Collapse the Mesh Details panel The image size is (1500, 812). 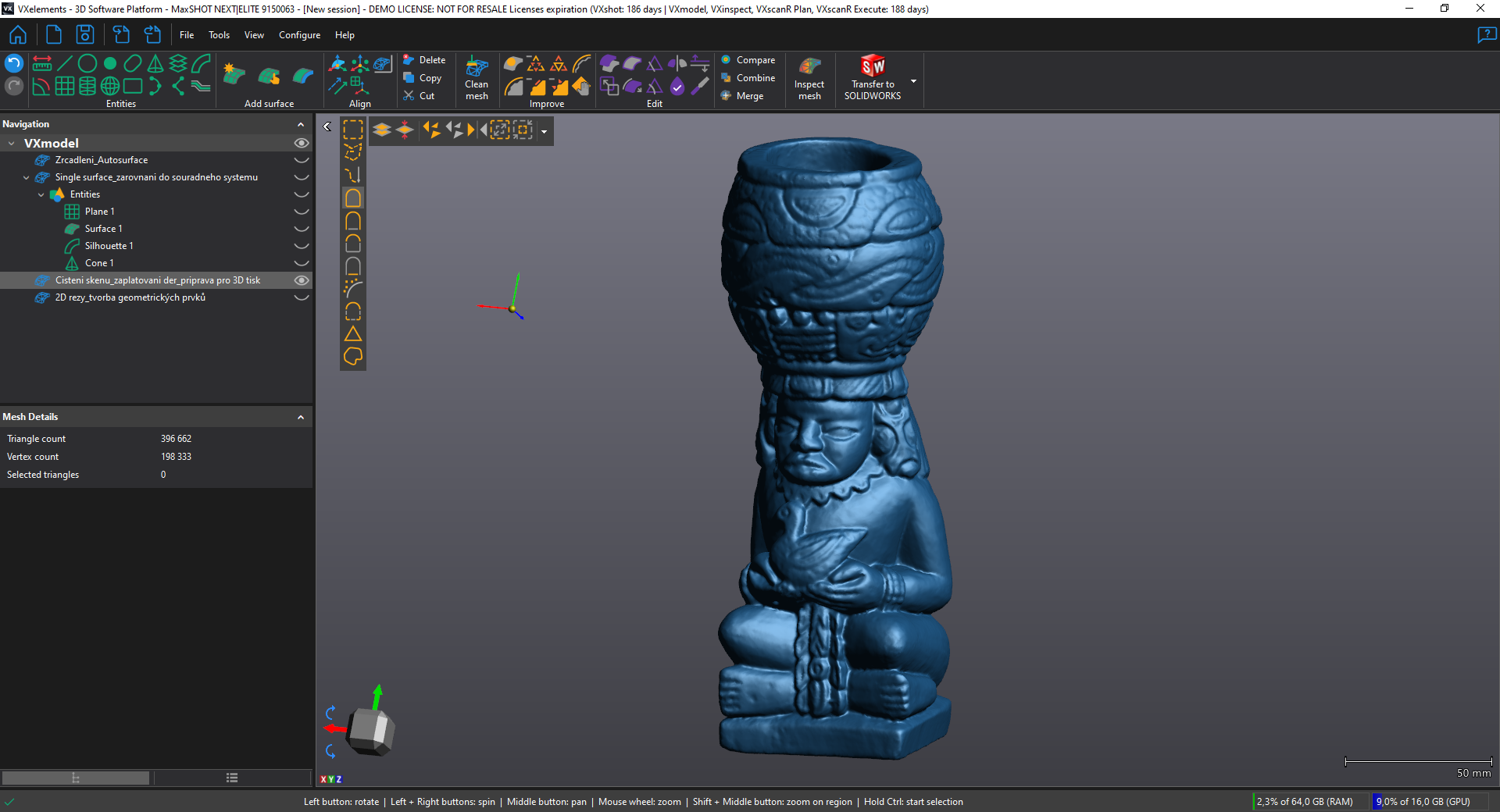coord(301,417)
